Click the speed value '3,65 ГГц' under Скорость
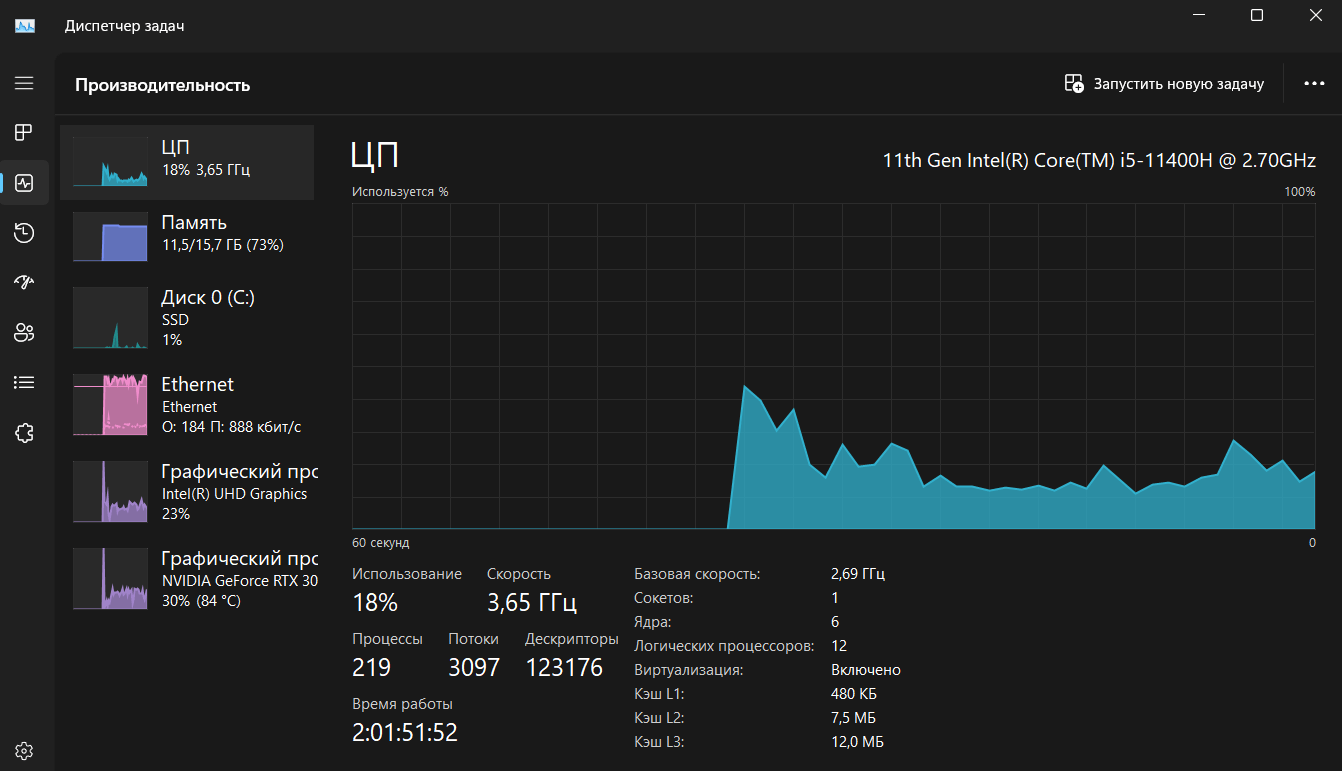Screen dimensions: 1342x771 point(532,603)
